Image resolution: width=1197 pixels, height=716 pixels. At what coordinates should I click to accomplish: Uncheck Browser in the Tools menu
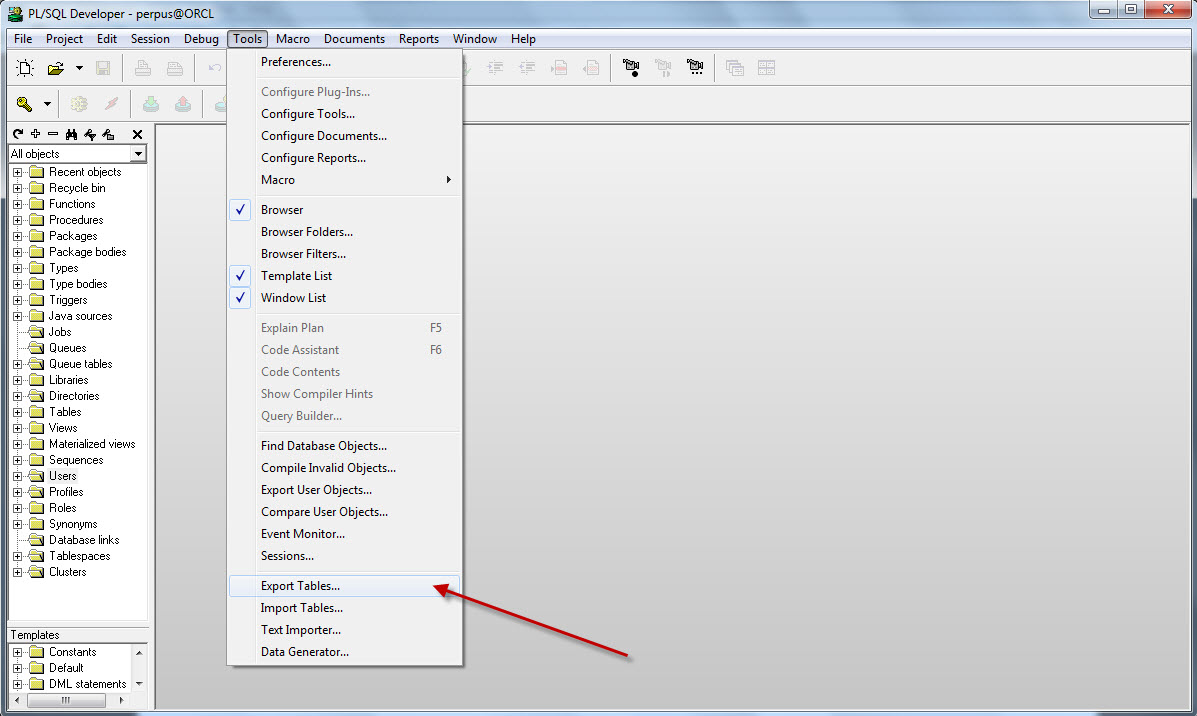281,209
